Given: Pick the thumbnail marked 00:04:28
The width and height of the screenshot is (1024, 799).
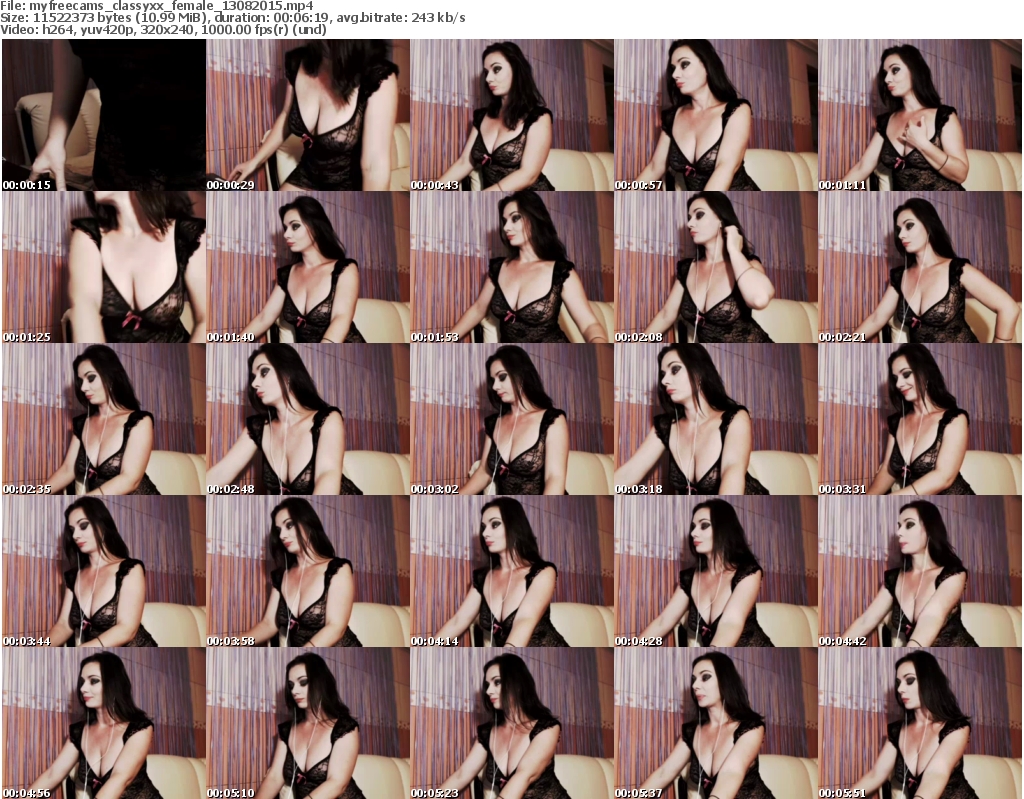Looking at the screenshot, I should tap(716, 572).
